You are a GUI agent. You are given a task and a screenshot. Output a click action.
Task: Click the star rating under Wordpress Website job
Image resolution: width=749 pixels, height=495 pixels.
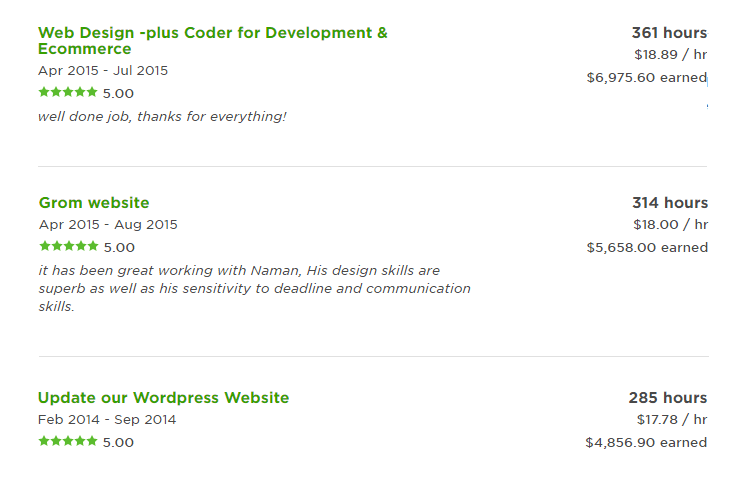(68, 441)
